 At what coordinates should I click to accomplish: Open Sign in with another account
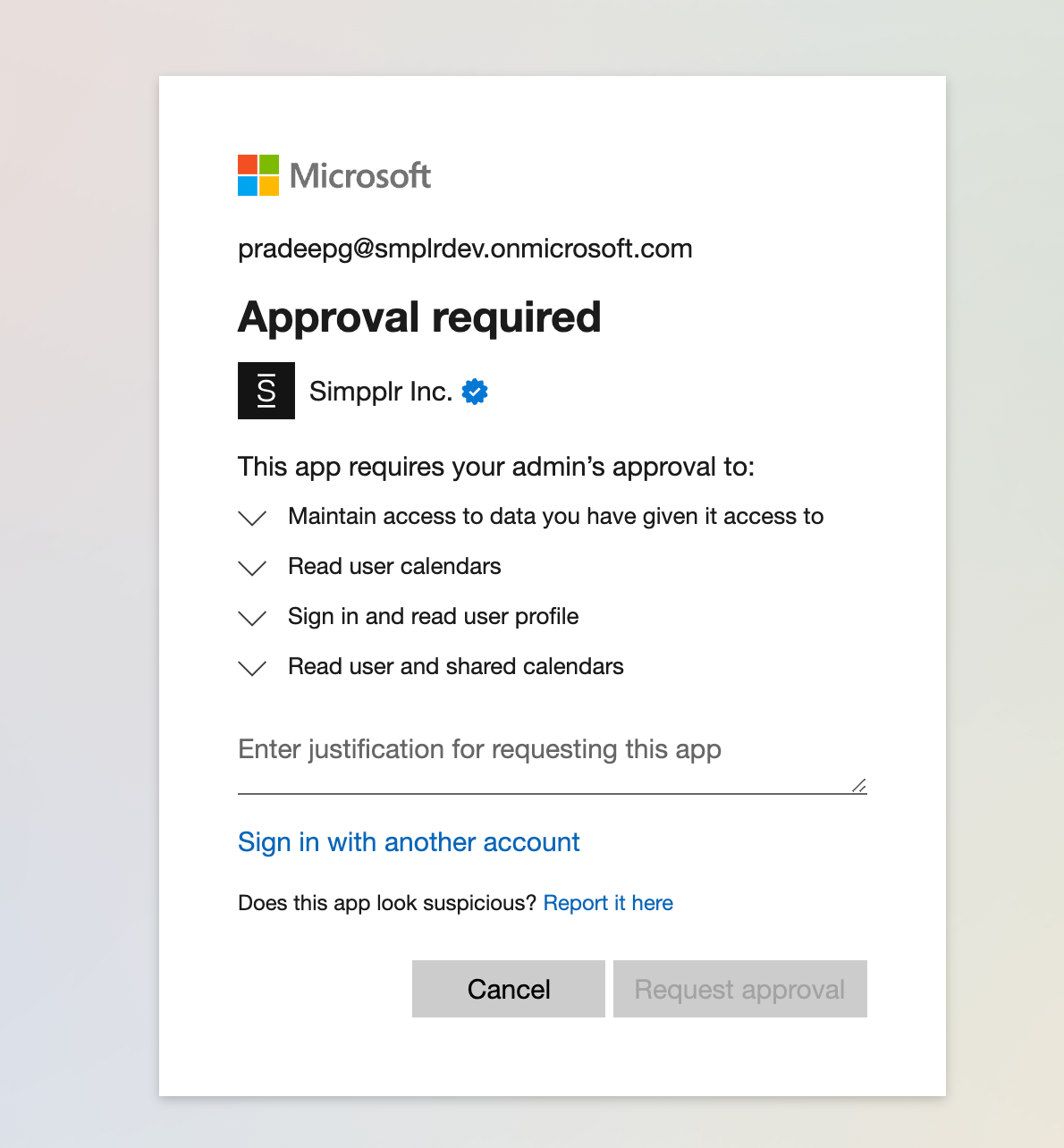coord(409,842)
